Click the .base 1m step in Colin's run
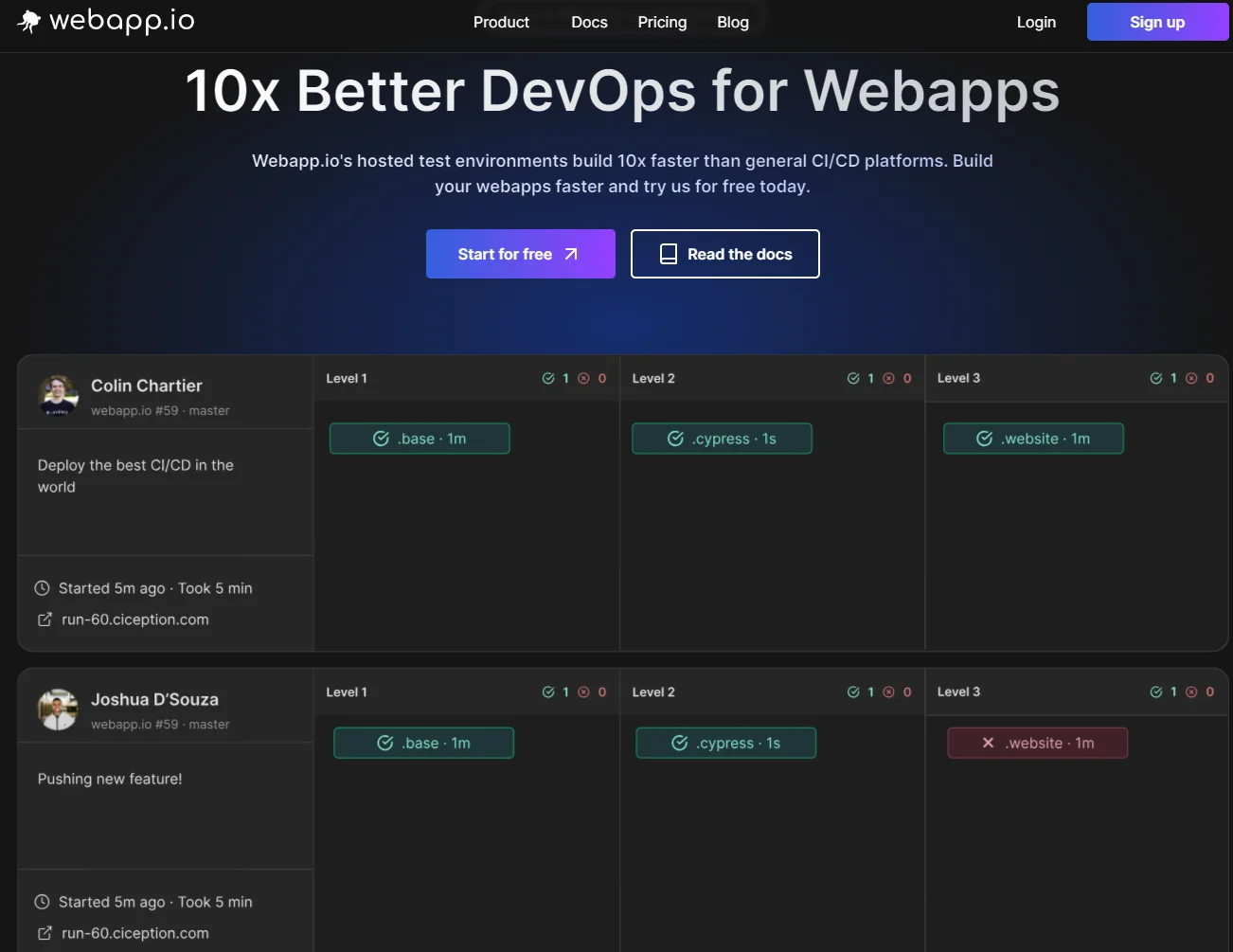 pos(420,439)
